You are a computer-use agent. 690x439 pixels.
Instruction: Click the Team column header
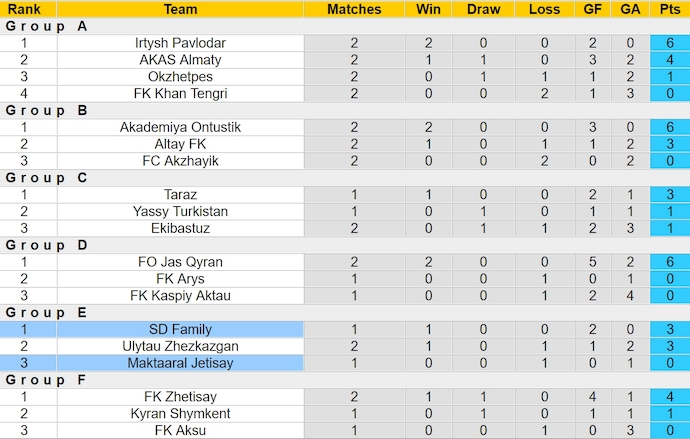(x=180, y=9)
